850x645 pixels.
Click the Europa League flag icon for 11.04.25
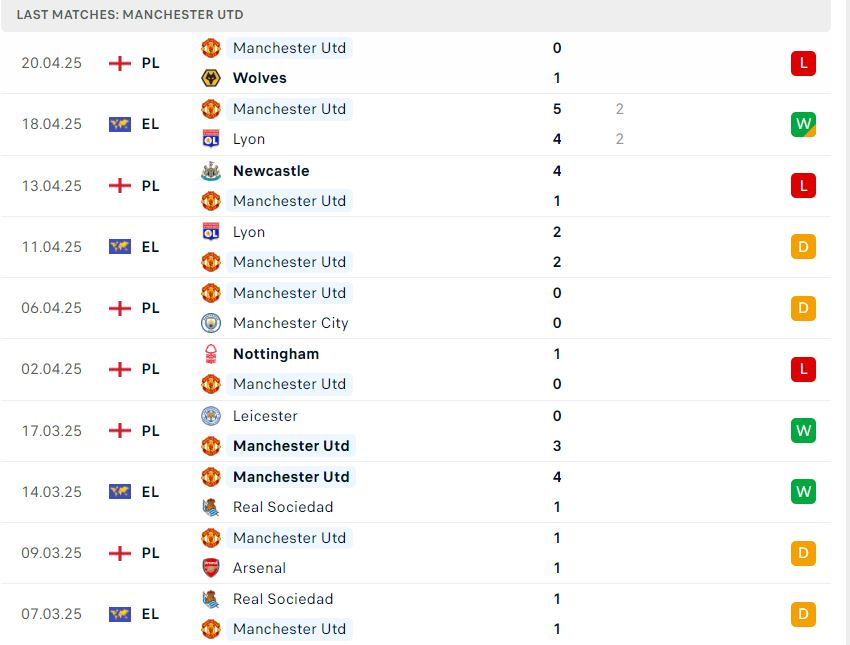pyautogui.click(x=120, y=247)
